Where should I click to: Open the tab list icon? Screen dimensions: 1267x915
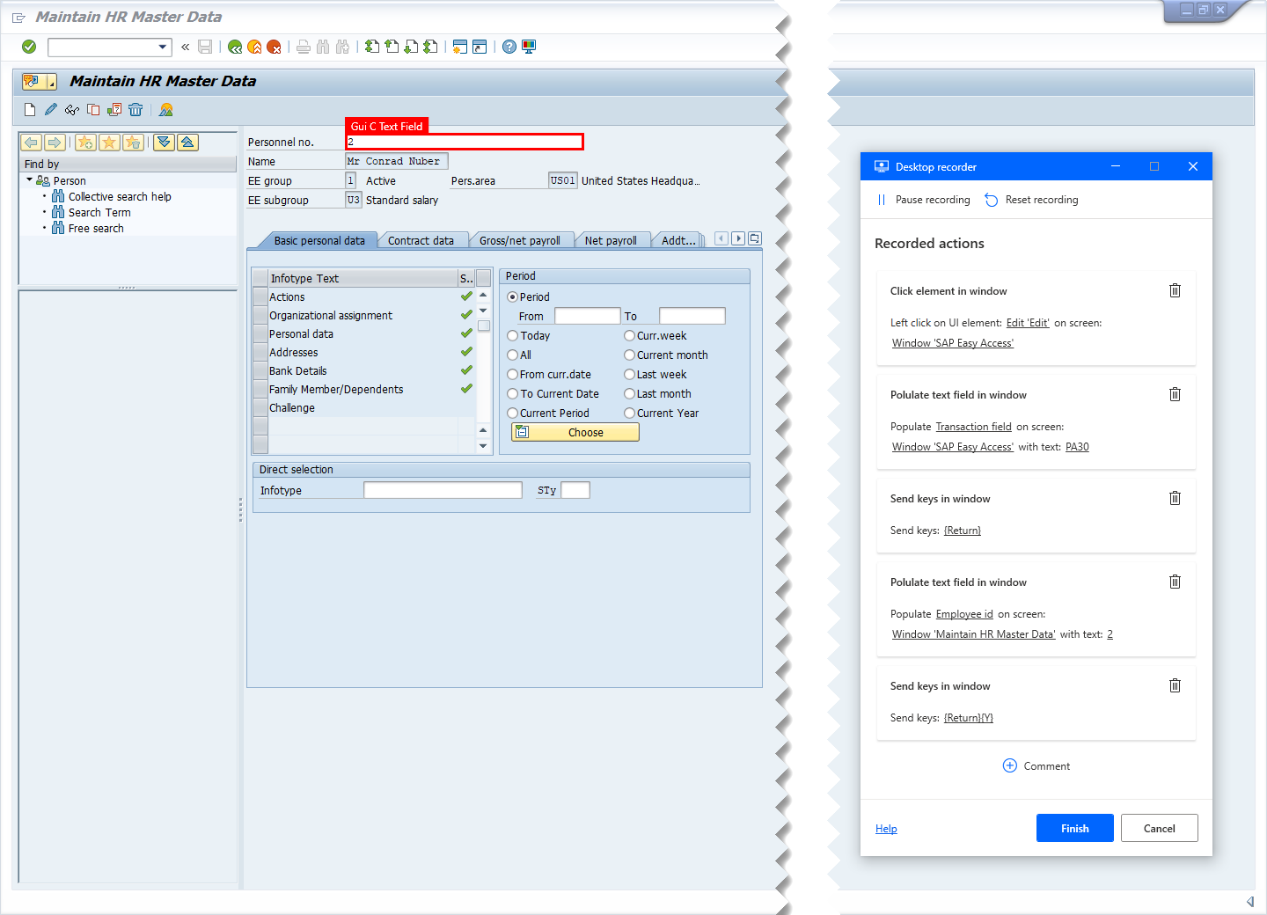point(755,239)
